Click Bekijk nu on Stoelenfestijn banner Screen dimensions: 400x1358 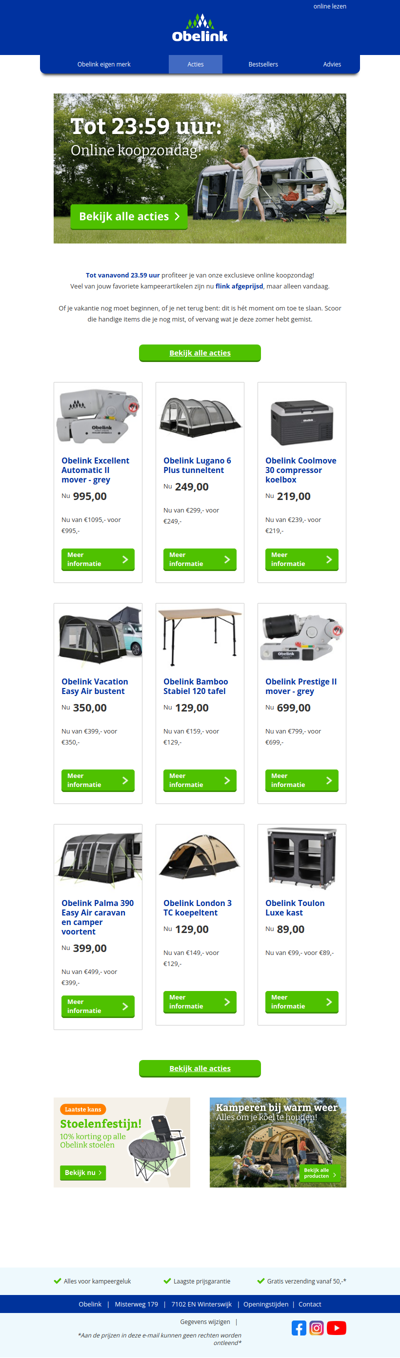(x=83, y=1172)
